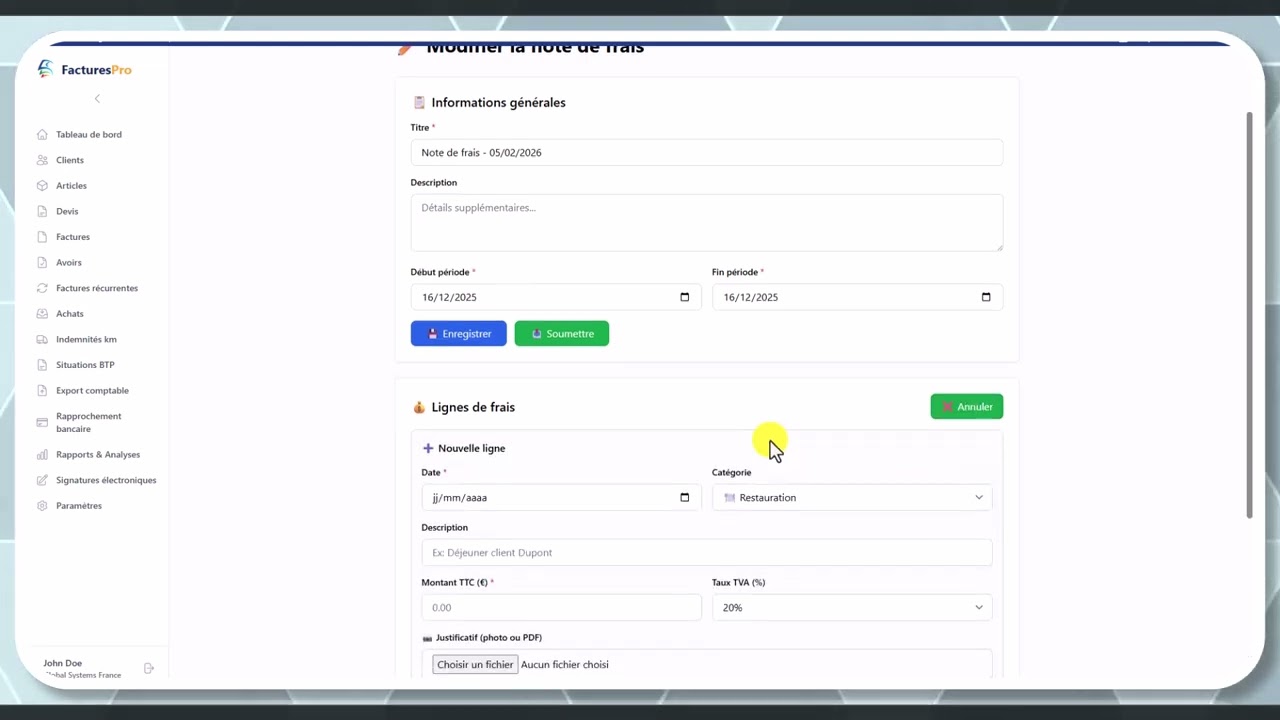Navigate to Indemnités km

pos(86,339)
